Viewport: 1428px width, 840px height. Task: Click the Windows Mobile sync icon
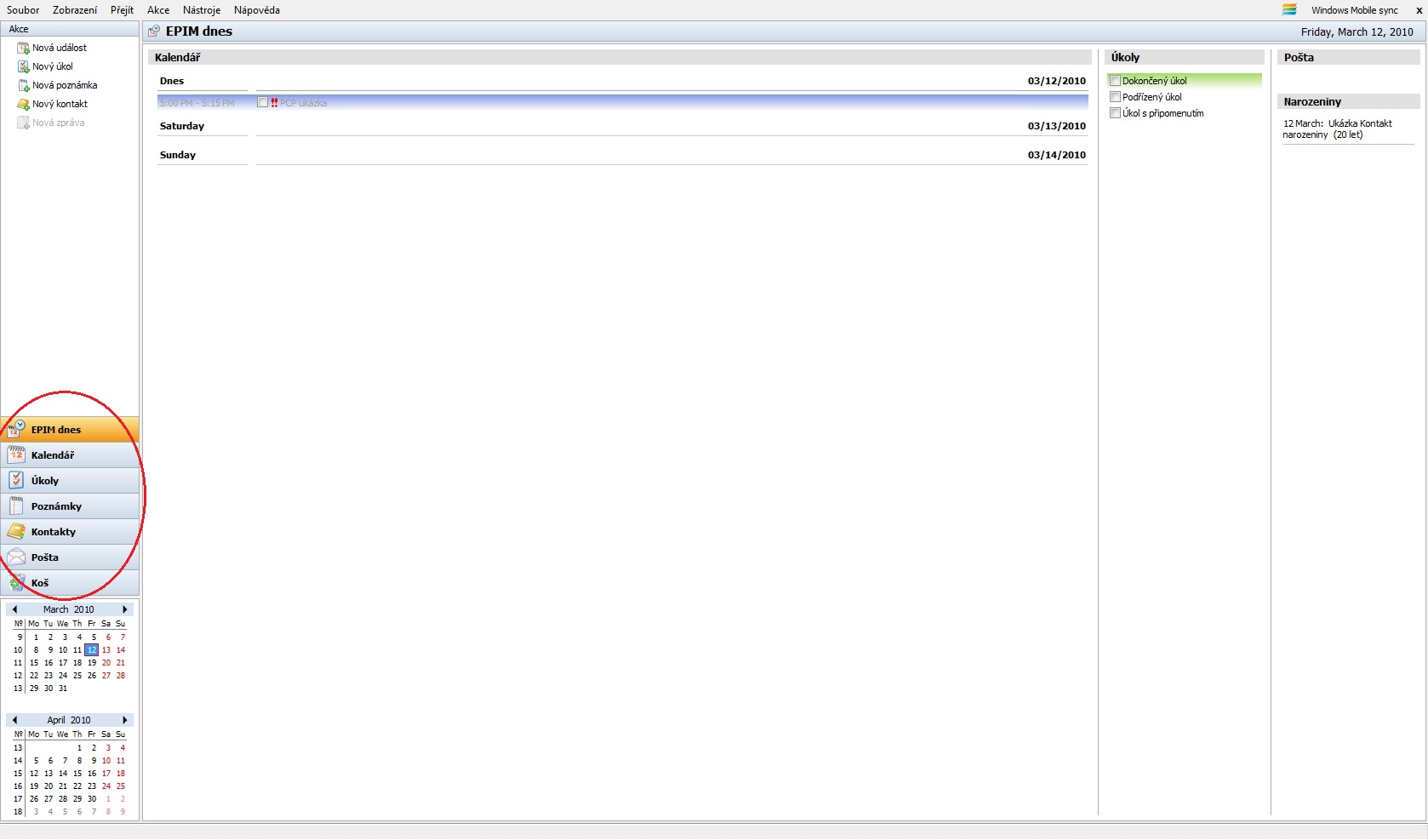[1289, 9]
